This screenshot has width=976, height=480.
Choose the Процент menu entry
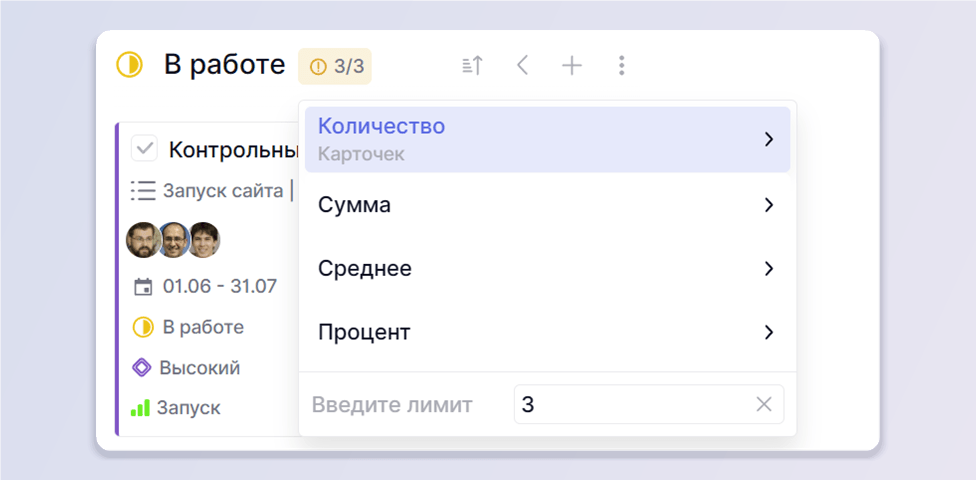[547, 332]
